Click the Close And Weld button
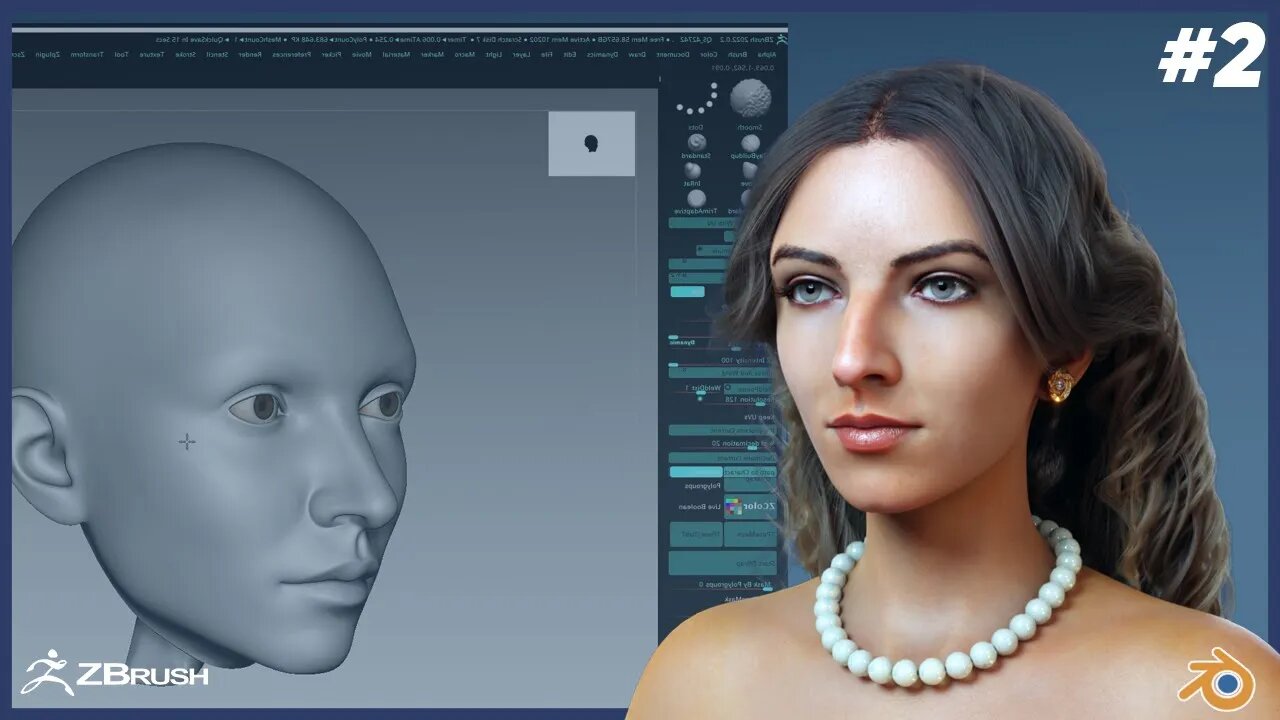The height and width of the screenshot is (720, 1280). (722, 372)
